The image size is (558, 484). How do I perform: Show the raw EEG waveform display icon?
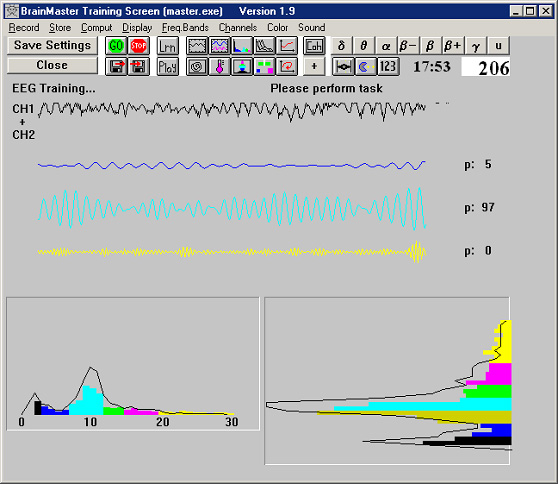point(197,46)
